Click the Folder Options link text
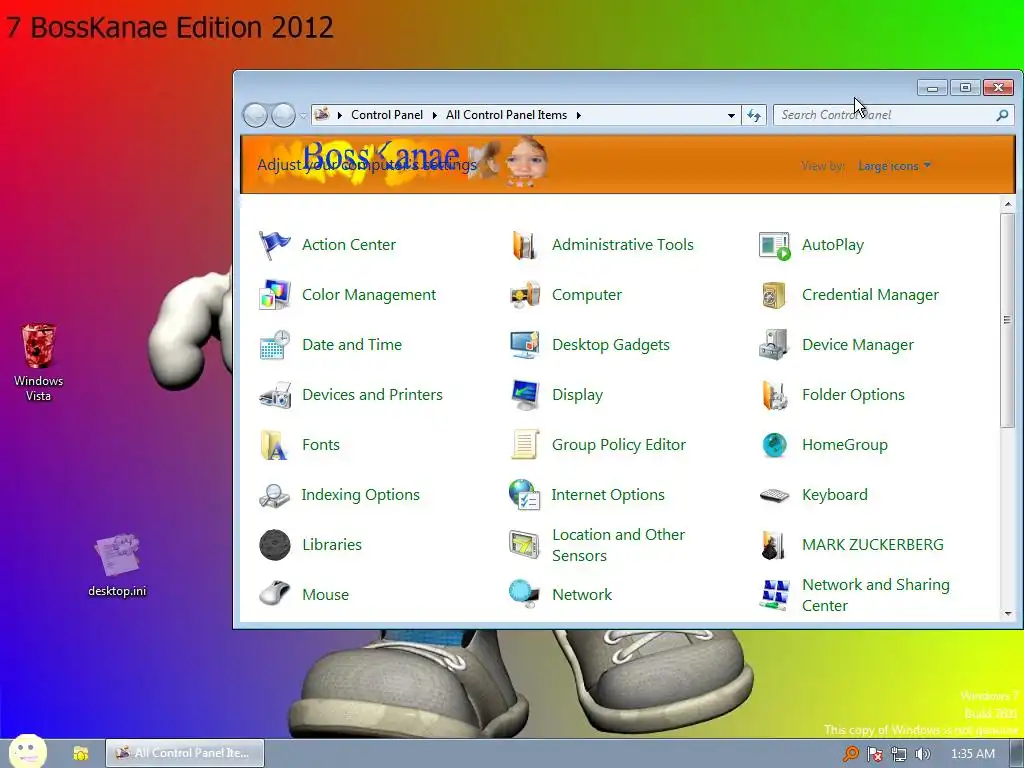This screenshot has height=768, width=1024. (853, 395)
